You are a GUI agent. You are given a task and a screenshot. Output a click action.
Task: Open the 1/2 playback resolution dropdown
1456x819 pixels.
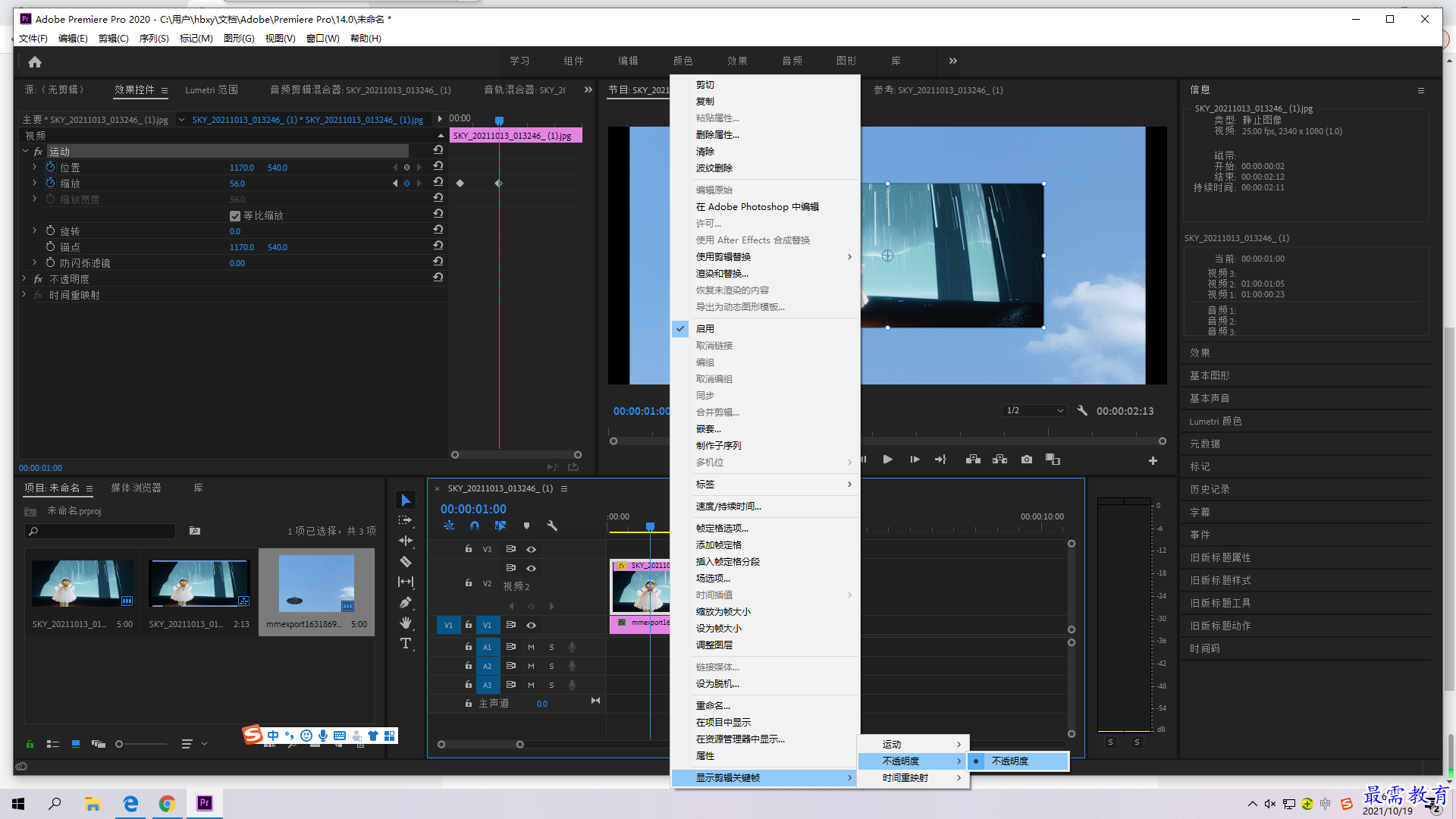click(1034, 410)
